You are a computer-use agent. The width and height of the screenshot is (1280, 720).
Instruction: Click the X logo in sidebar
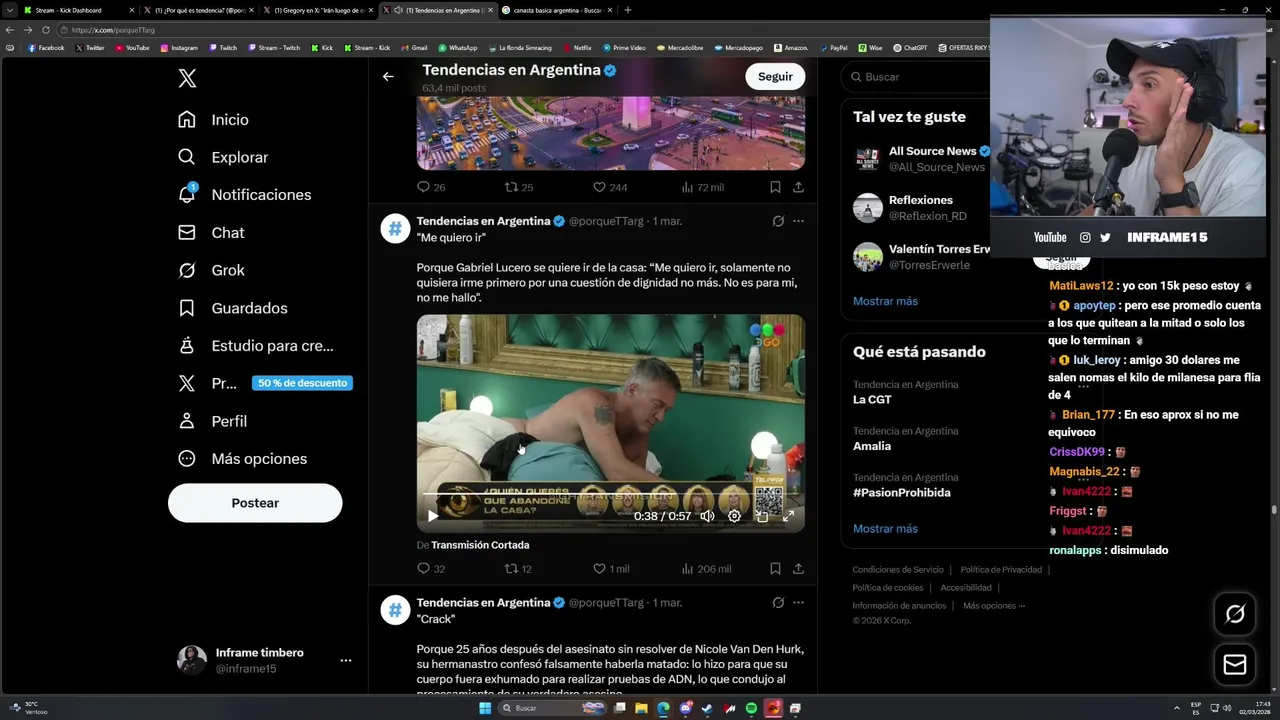(x=187, y=79)
